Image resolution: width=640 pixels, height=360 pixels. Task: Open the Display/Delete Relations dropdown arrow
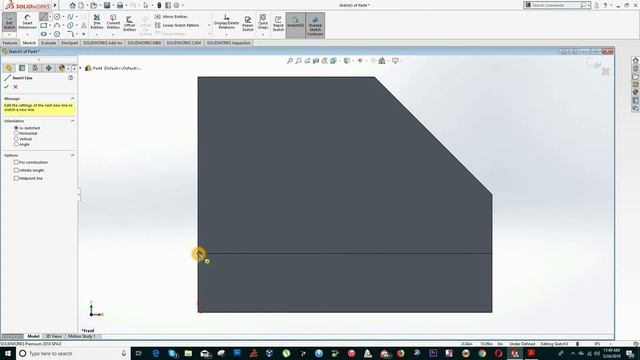pyautogui.click(x=227, y=35)
